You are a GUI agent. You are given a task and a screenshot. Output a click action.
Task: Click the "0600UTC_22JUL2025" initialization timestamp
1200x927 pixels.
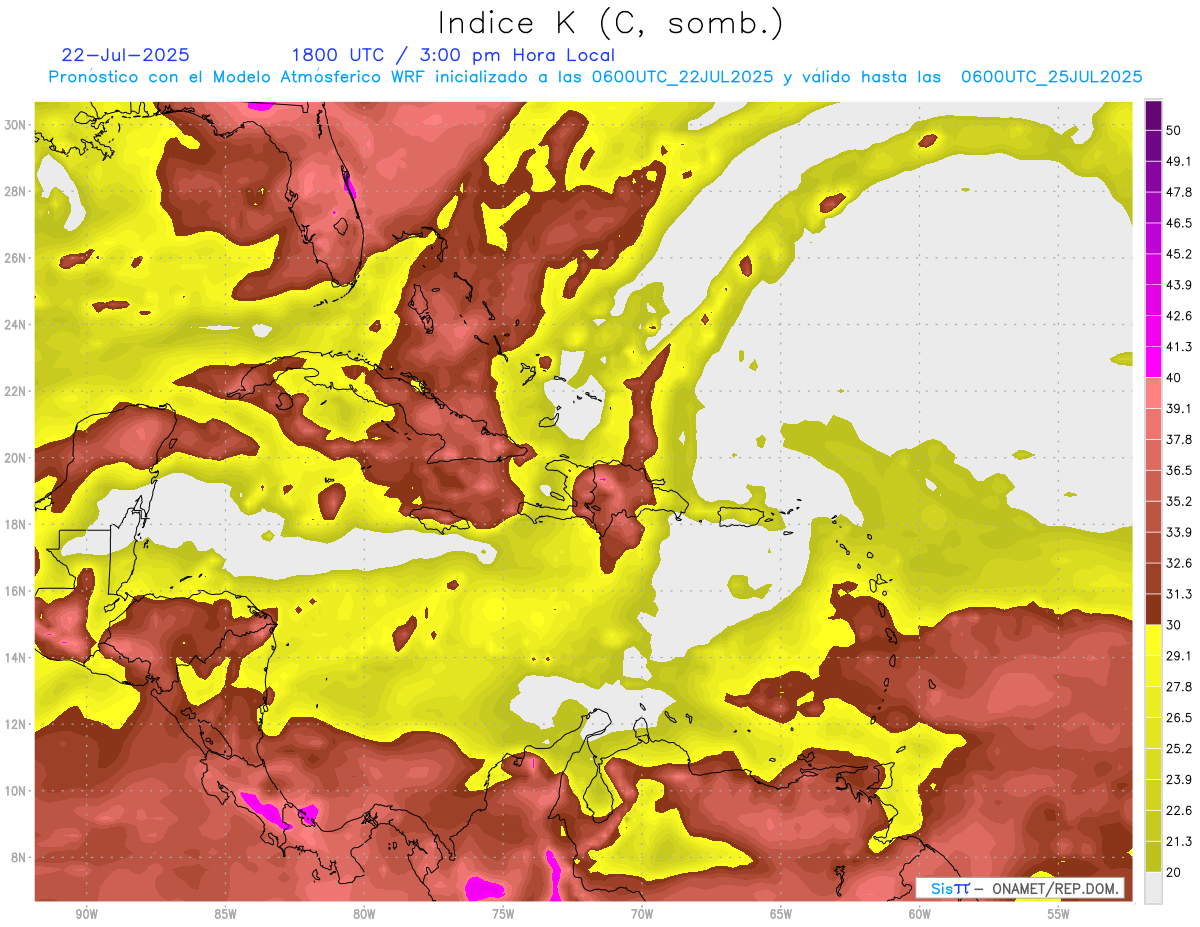coord(682,77)
